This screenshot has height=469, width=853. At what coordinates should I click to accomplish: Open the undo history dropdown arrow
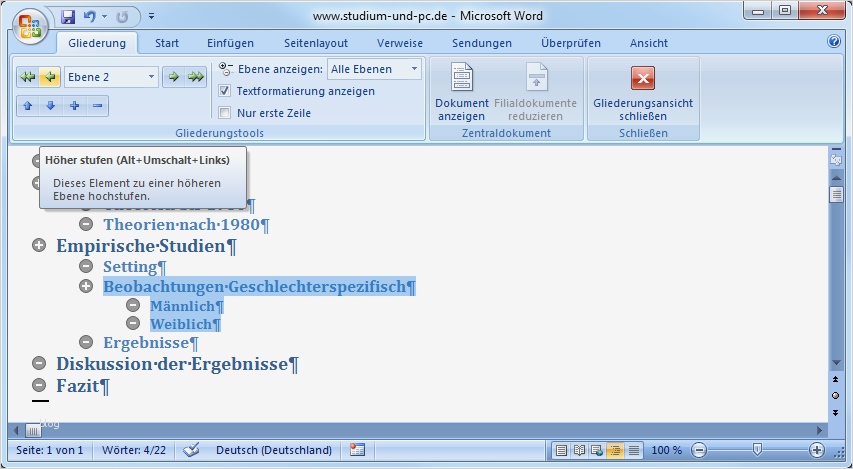coord(104,16)
